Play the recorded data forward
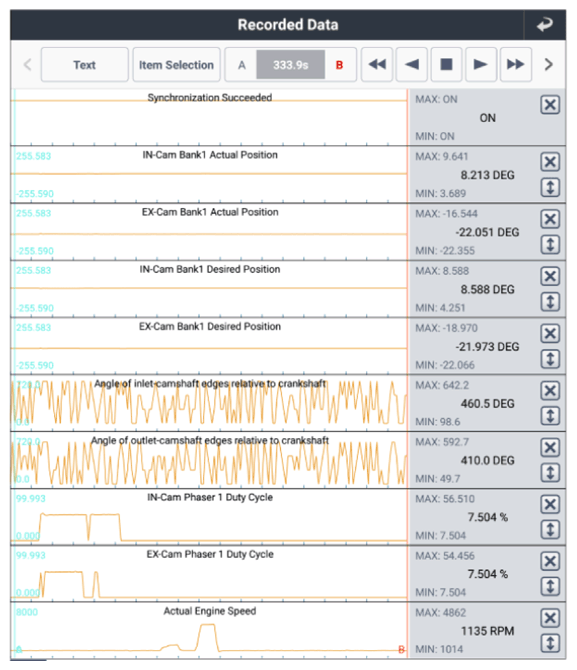The height and width of the screenshot is (670, 577). [481, 65]
